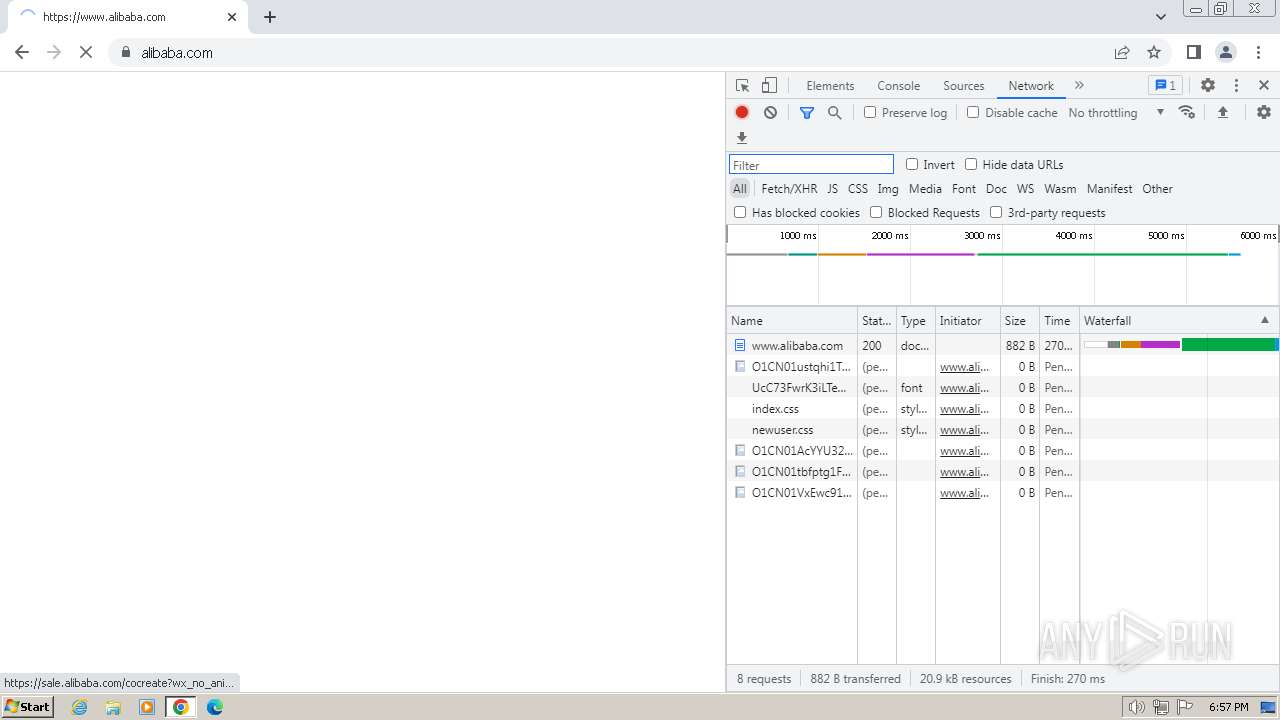The width and height of the screenshot is (1280, 720).
Task: Open DevTools main settings gear
Action: 1208,86
